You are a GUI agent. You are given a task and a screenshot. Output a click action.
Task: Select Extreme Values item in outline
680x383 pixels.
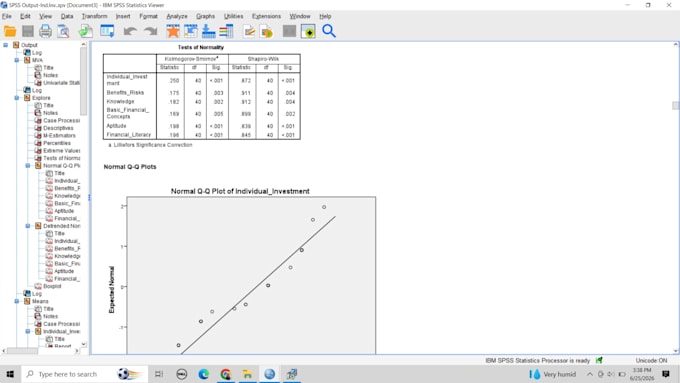(62, 151)
